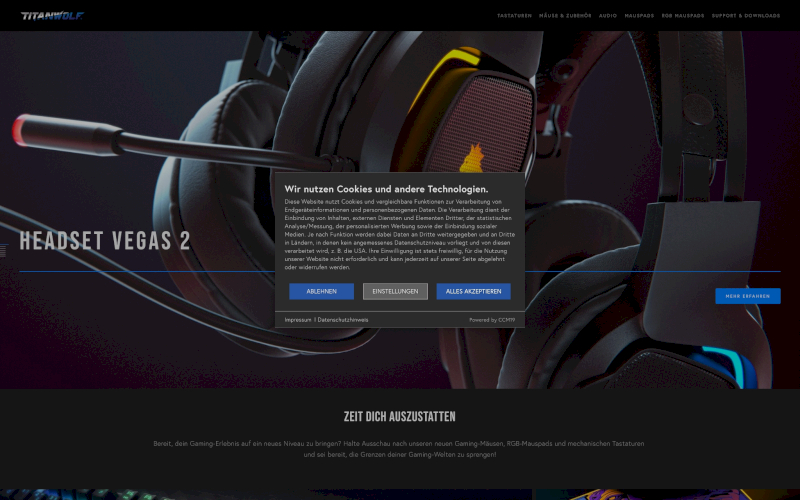Screen dimensions: 800x500
Task: Click the Mehr Erfahren button
Action: (x=747, y=296)
